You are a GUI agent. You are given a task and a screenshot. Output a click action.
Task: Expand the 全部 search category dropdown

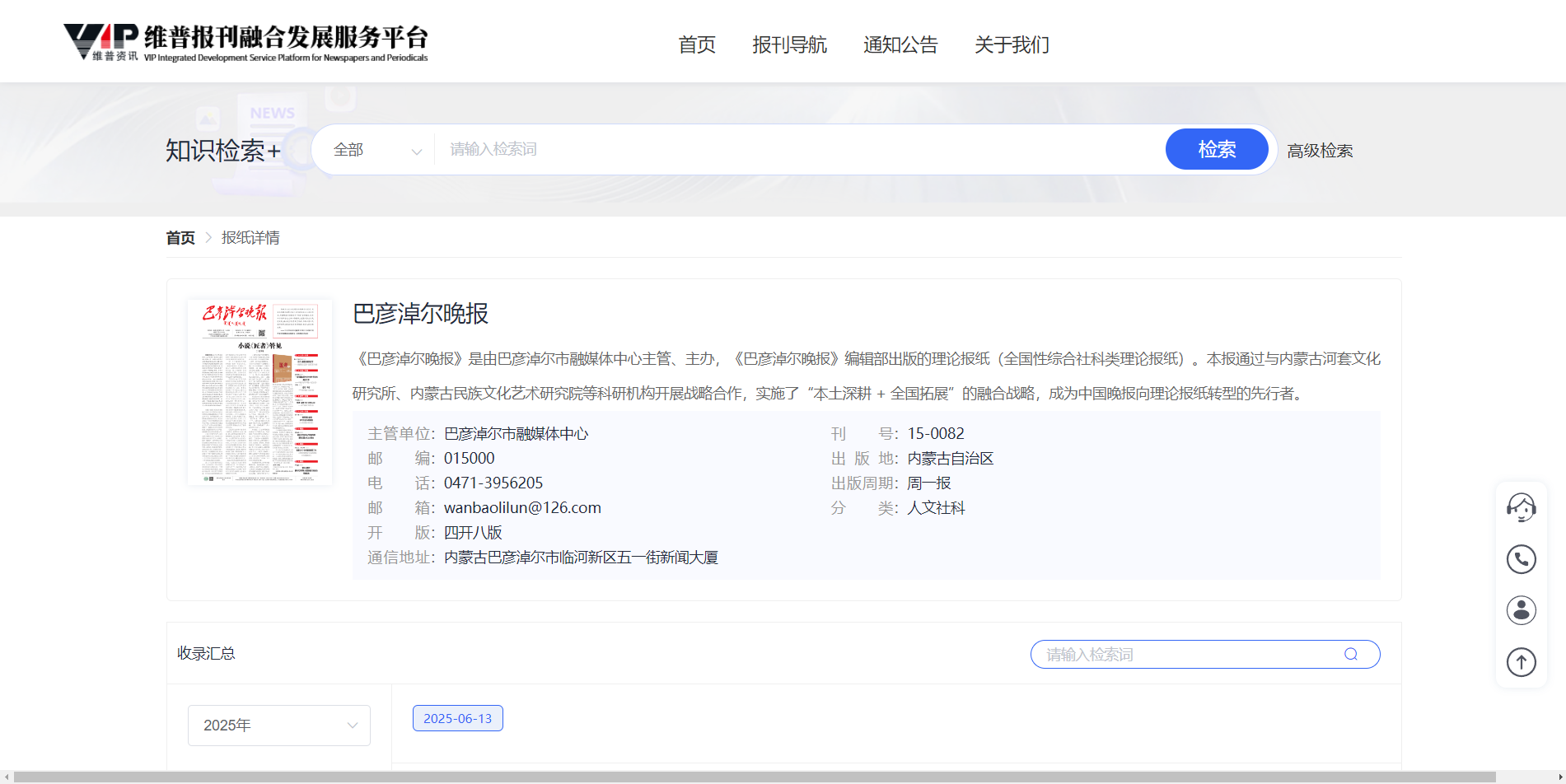[377, 150]
